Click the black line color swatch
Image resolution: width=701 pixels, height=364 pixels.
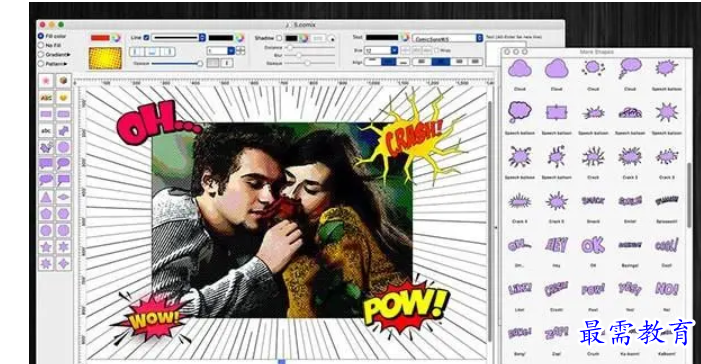click(221, 38)
